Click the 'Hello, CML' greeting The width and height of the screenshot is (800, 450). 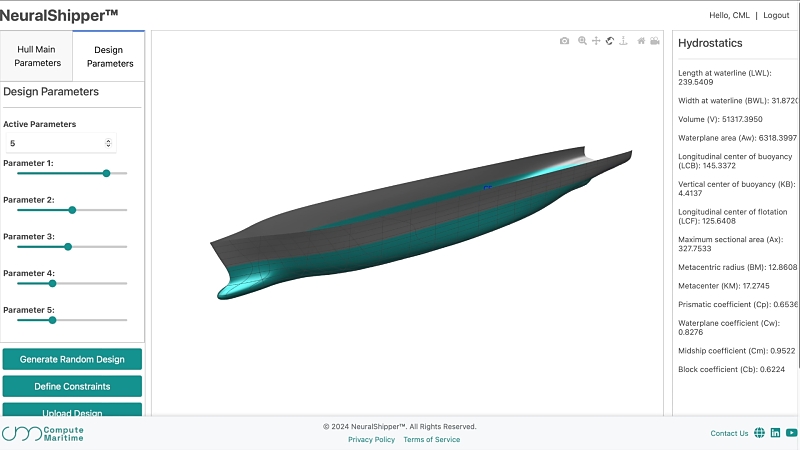(x=729, y=15)
